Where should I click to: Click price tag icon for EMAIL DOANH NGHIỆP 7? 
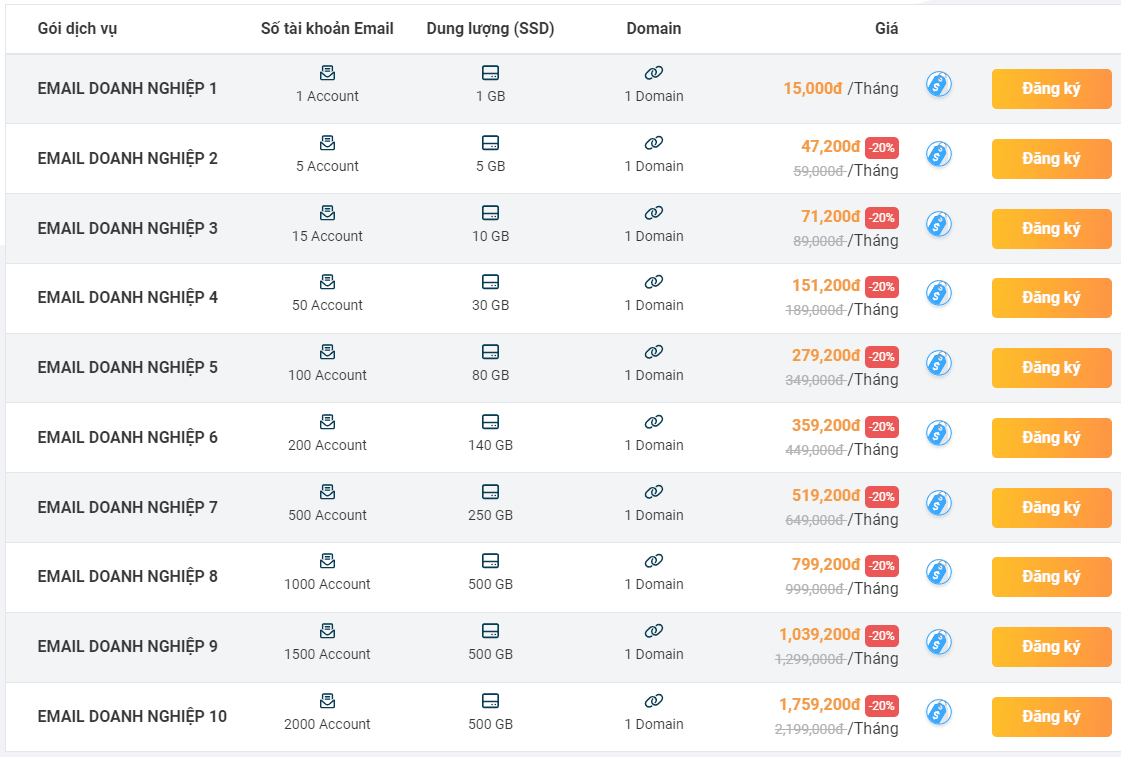(x=939, y=503)
